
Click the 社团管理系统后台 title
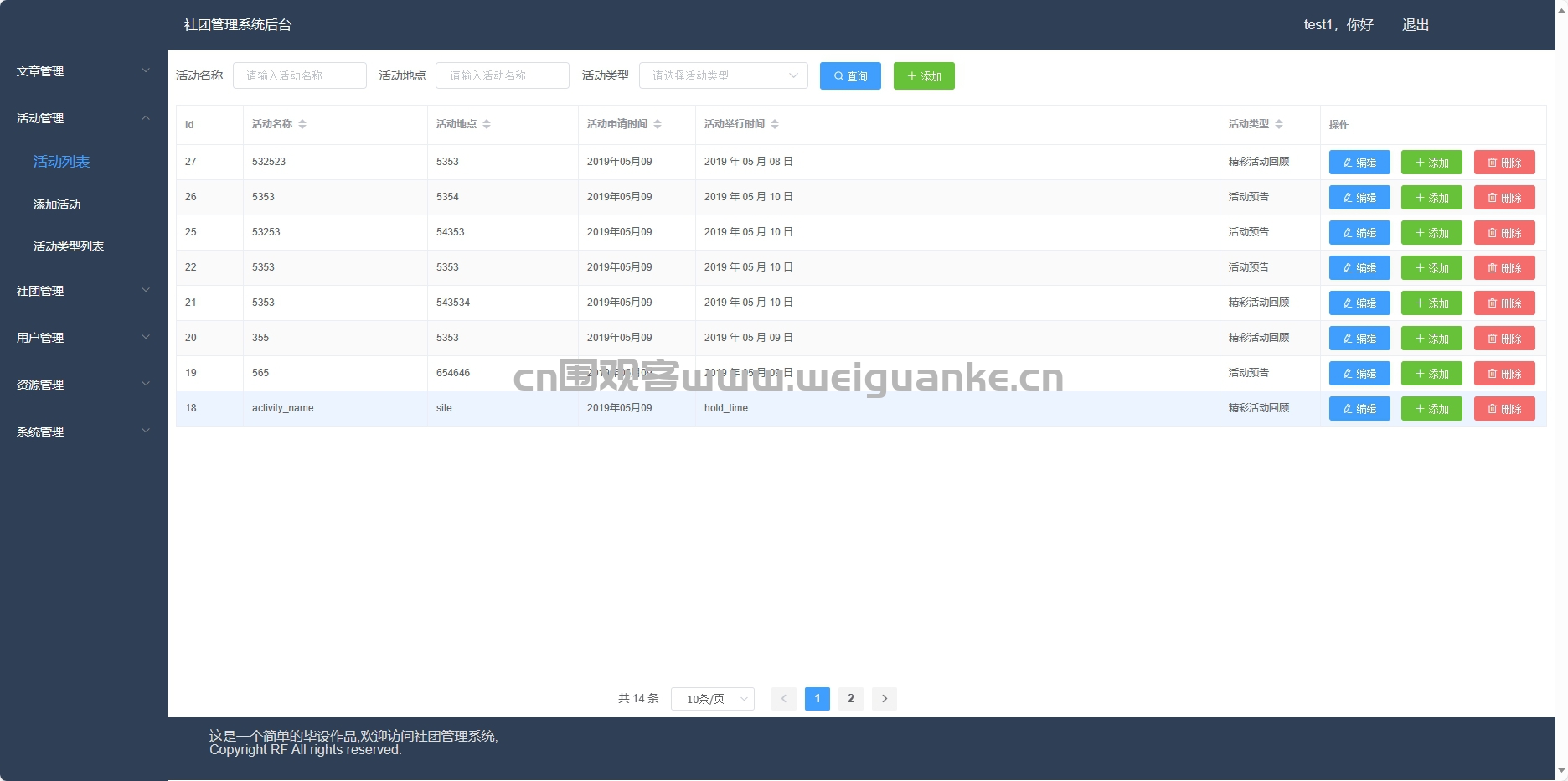pyautogui.click(x=238, y=25)
